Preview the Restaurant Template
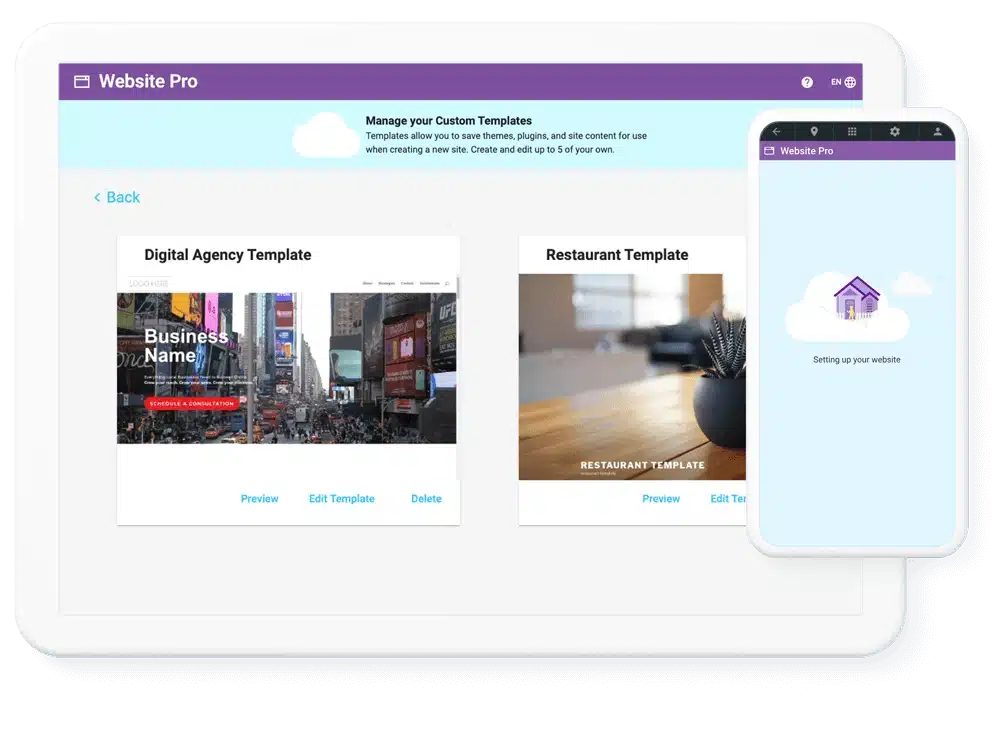1000x735 pixels. (661, 498)
